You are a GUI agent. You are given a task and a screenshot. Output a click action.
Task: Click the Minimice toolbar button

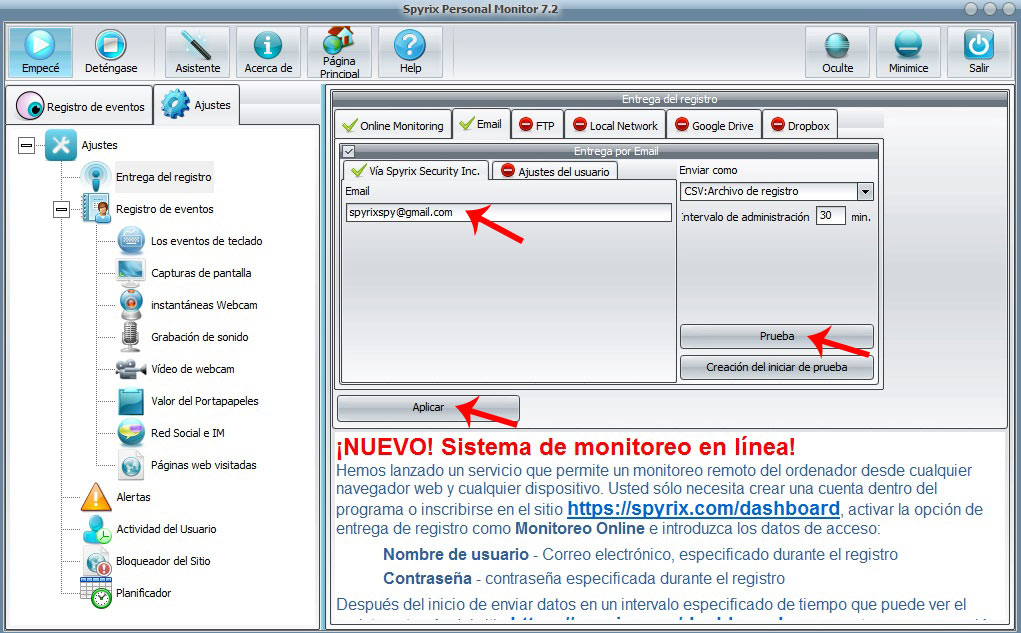pyautogui.click(x=908, y=52)
